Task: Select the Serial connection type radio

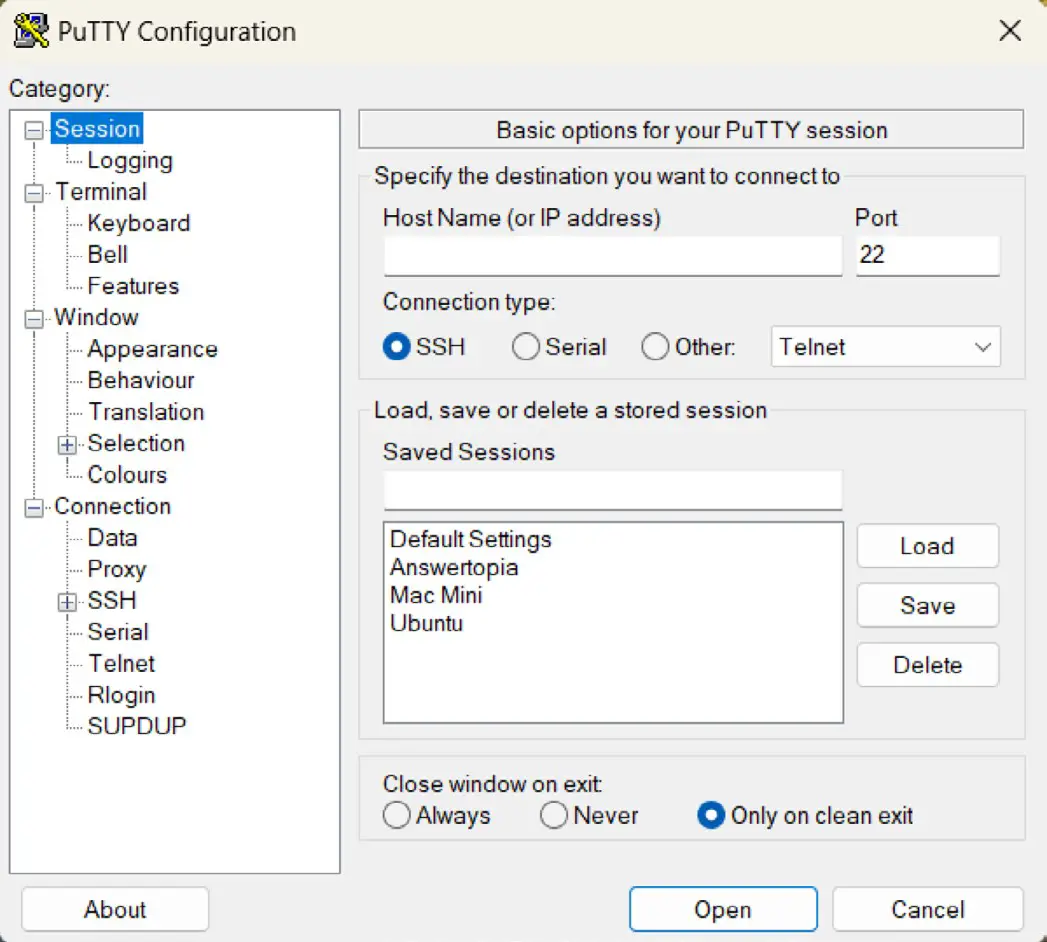Action: pos(526,347)
